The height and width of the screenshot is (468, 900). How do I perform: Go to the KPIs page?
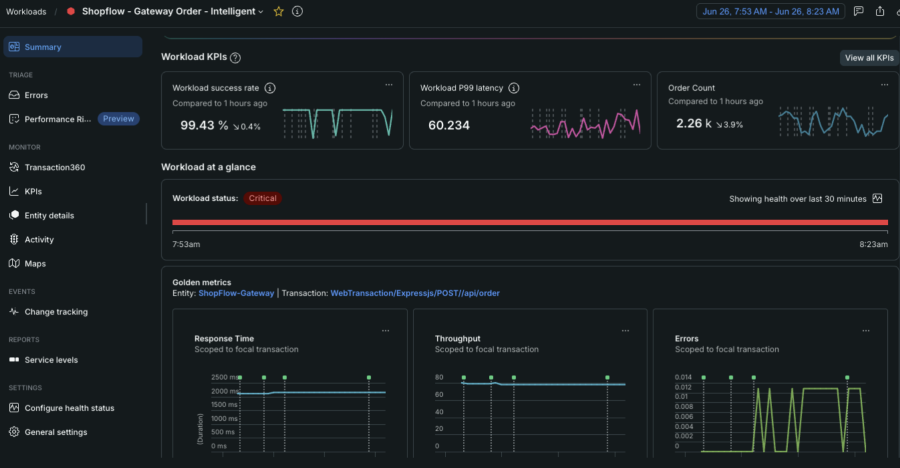point(33,191)
